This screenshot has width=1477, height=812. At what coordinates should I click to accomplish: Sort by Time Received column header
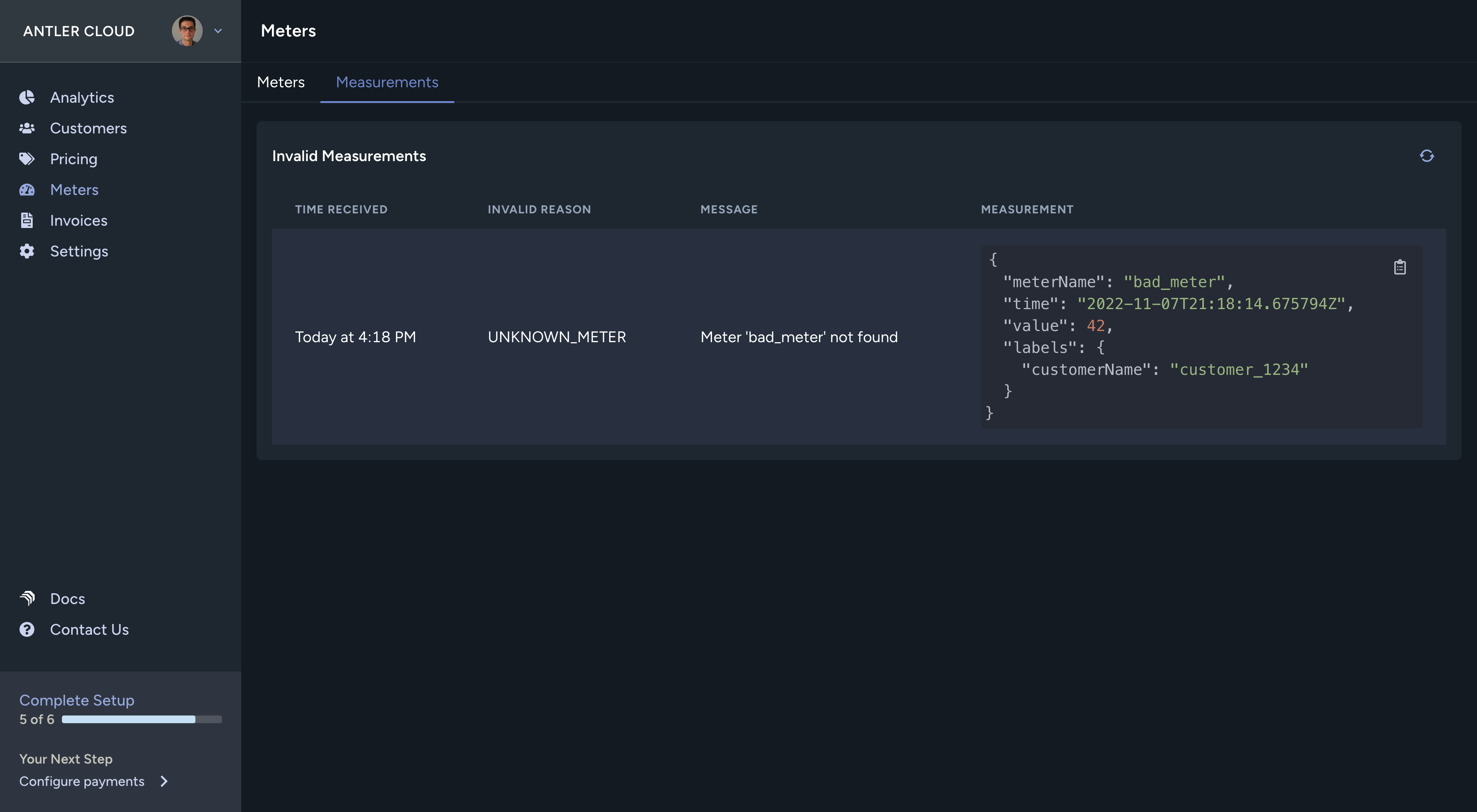coord(341,209)
